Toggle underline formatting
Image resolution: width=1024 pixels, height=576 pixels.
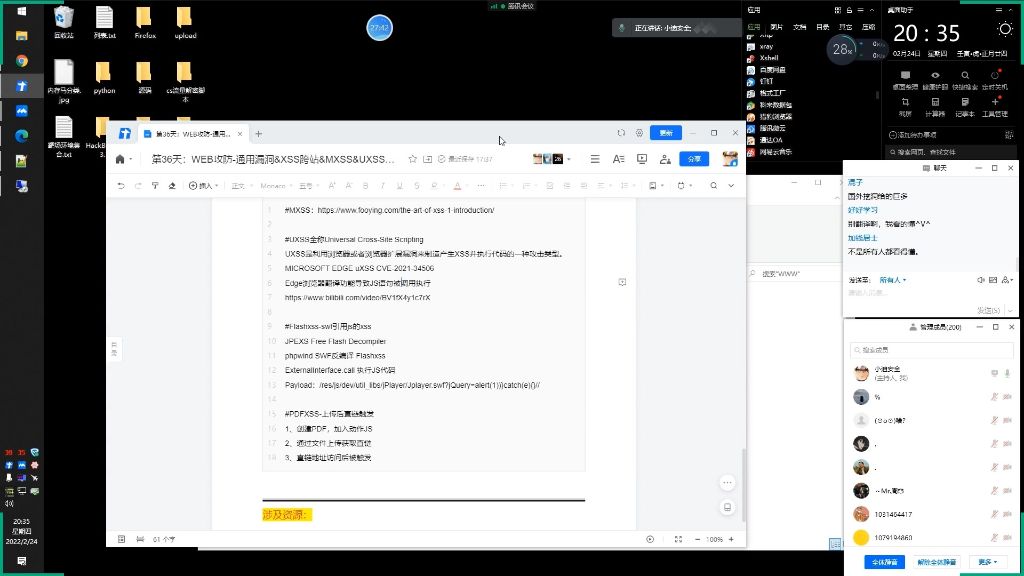pos(400,186)
